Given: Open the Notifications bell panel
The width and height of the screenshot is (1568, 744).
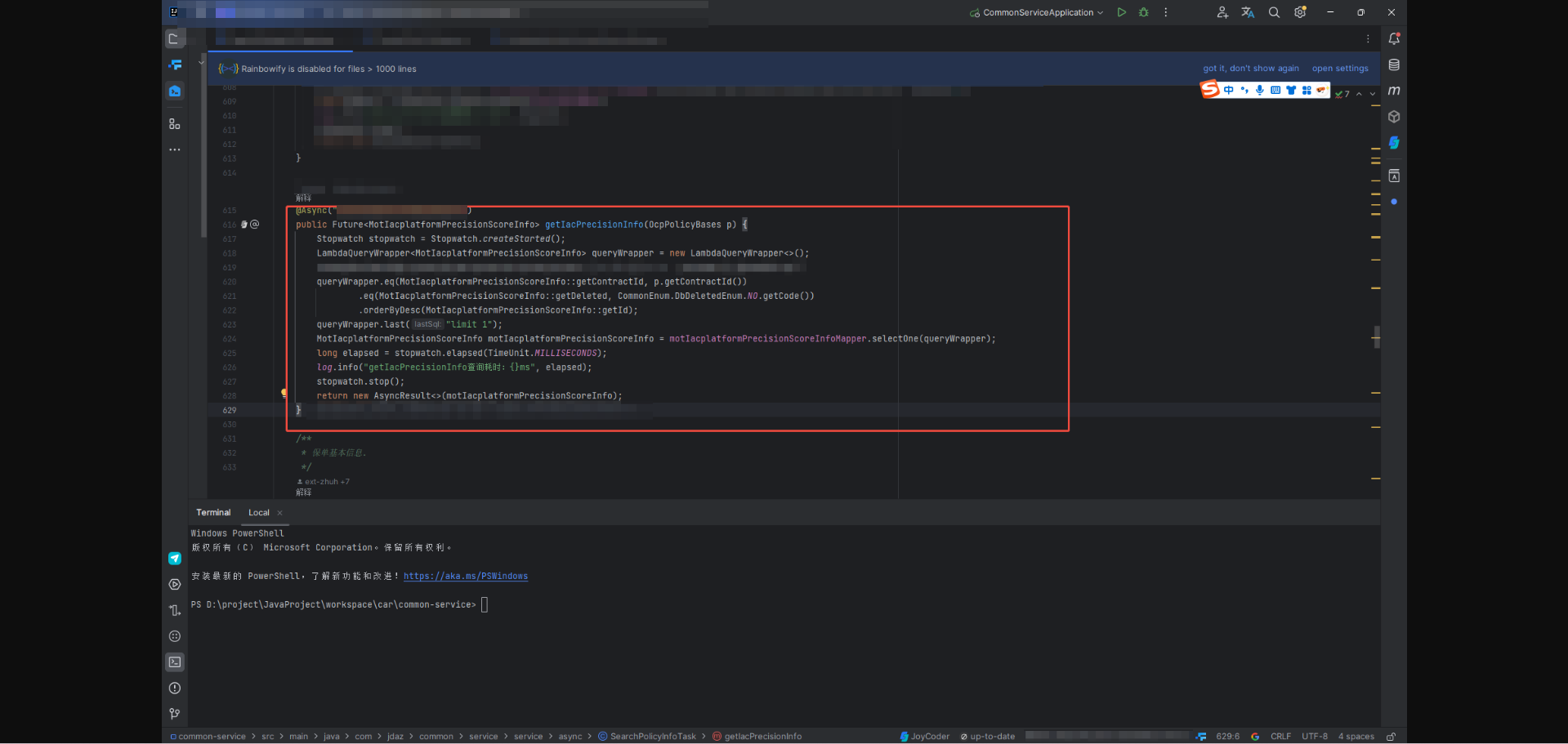Looking at the screenshot, I should [1394, 38].
